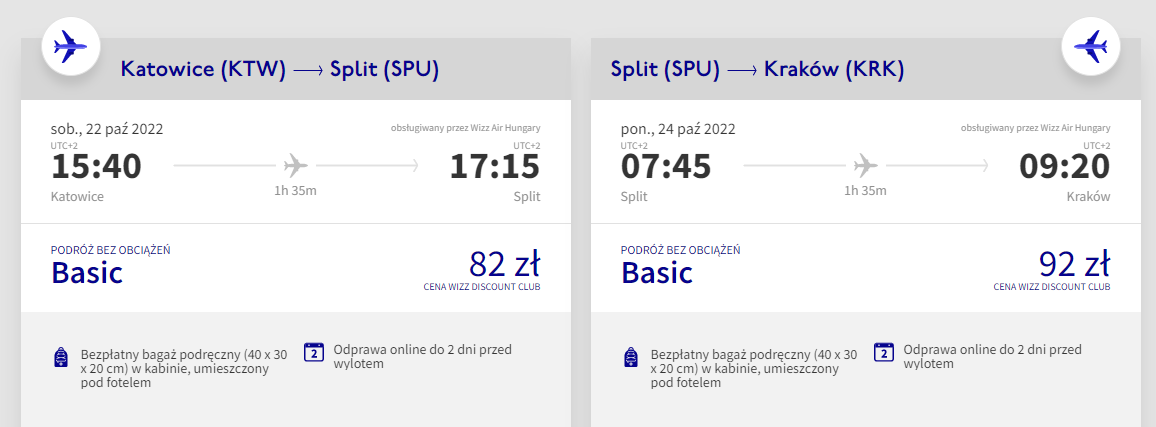Choose the Basic fare for the Katowice flight
This screenshot has height=427, width=1156.
click(86, 272)
